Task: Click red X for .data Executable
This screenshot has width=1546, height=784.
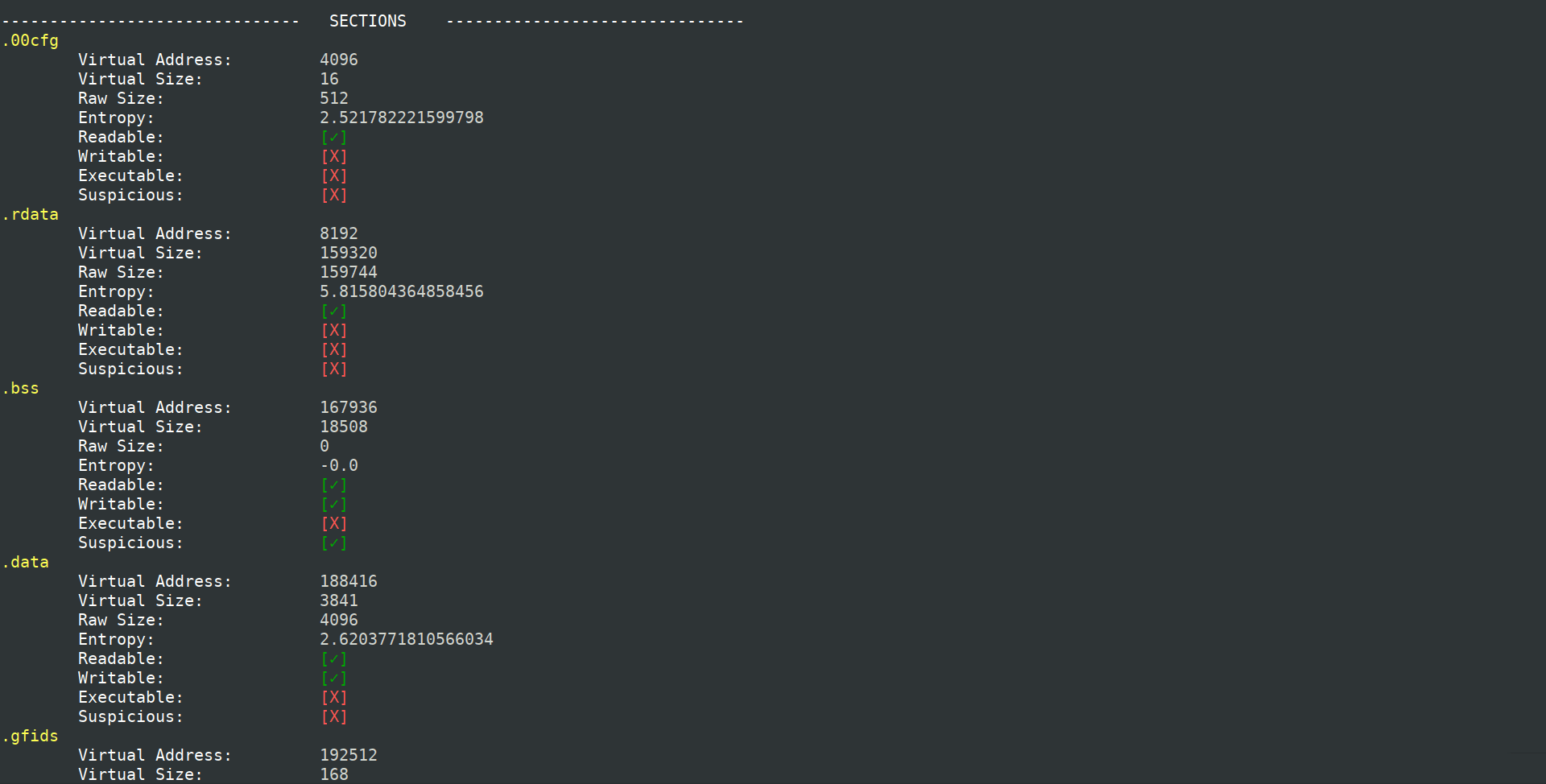Action: tap(334, 697)
